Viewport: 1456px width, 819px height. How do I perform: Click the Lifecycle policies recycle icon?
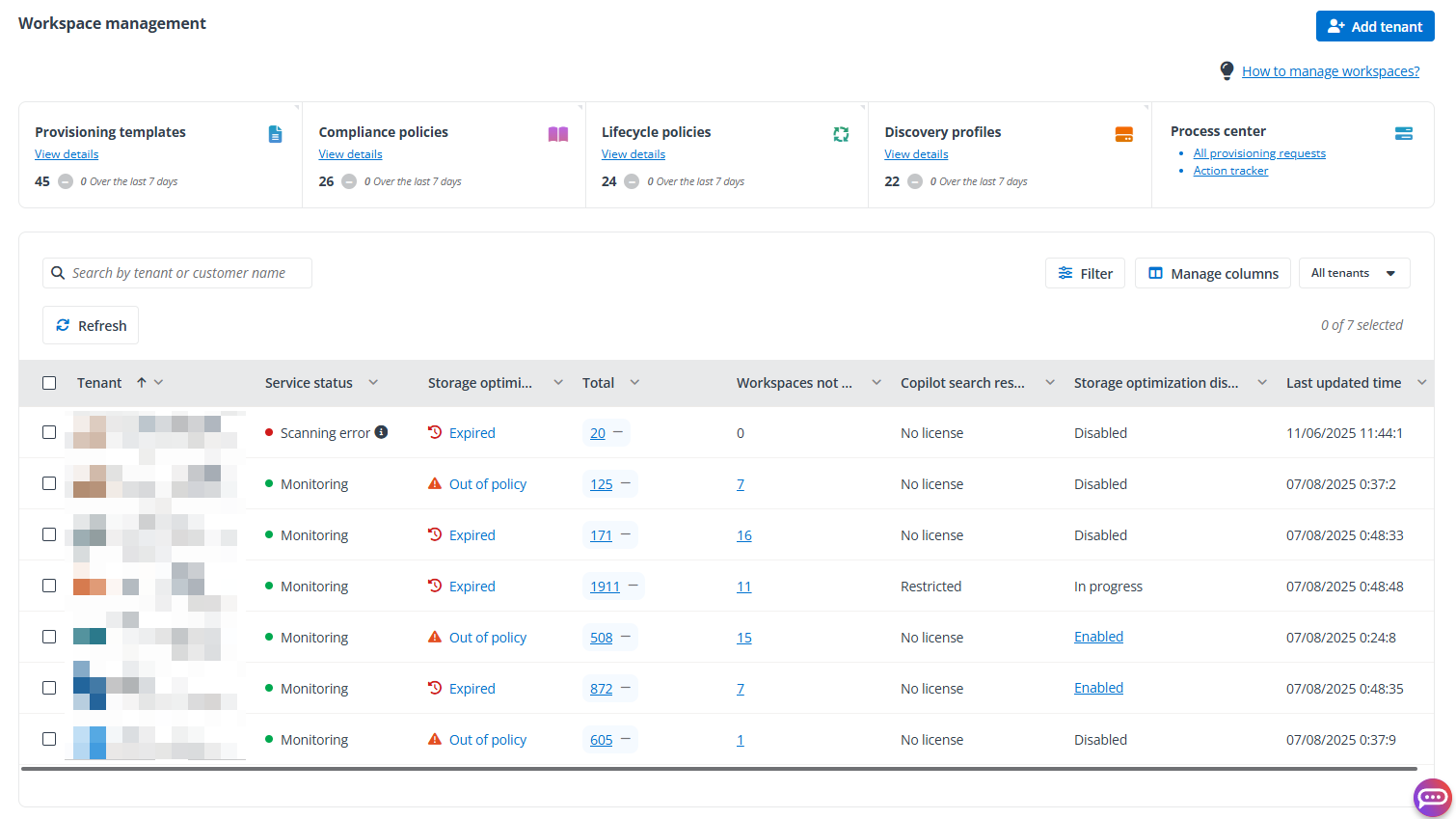pos(841,133)
